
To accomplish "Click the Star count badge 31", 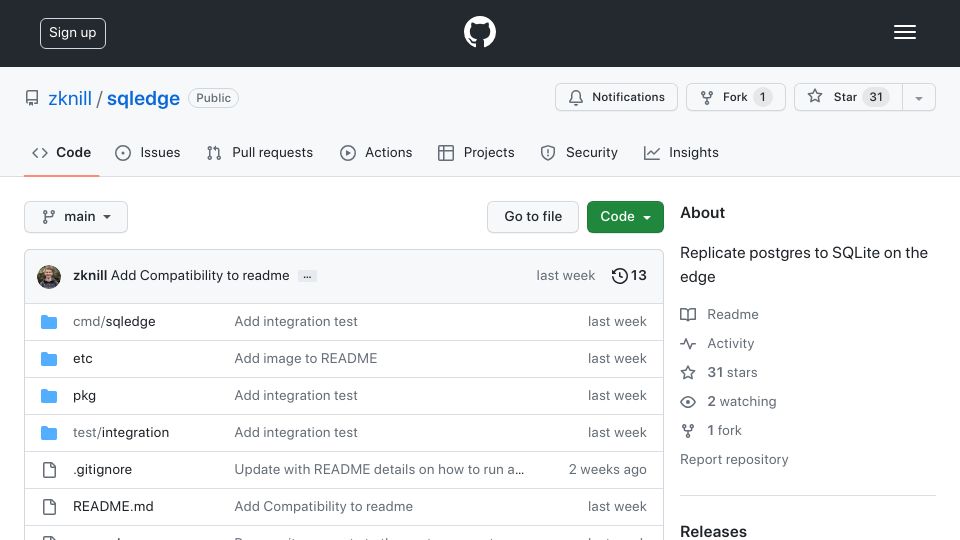I will [876, 97].
